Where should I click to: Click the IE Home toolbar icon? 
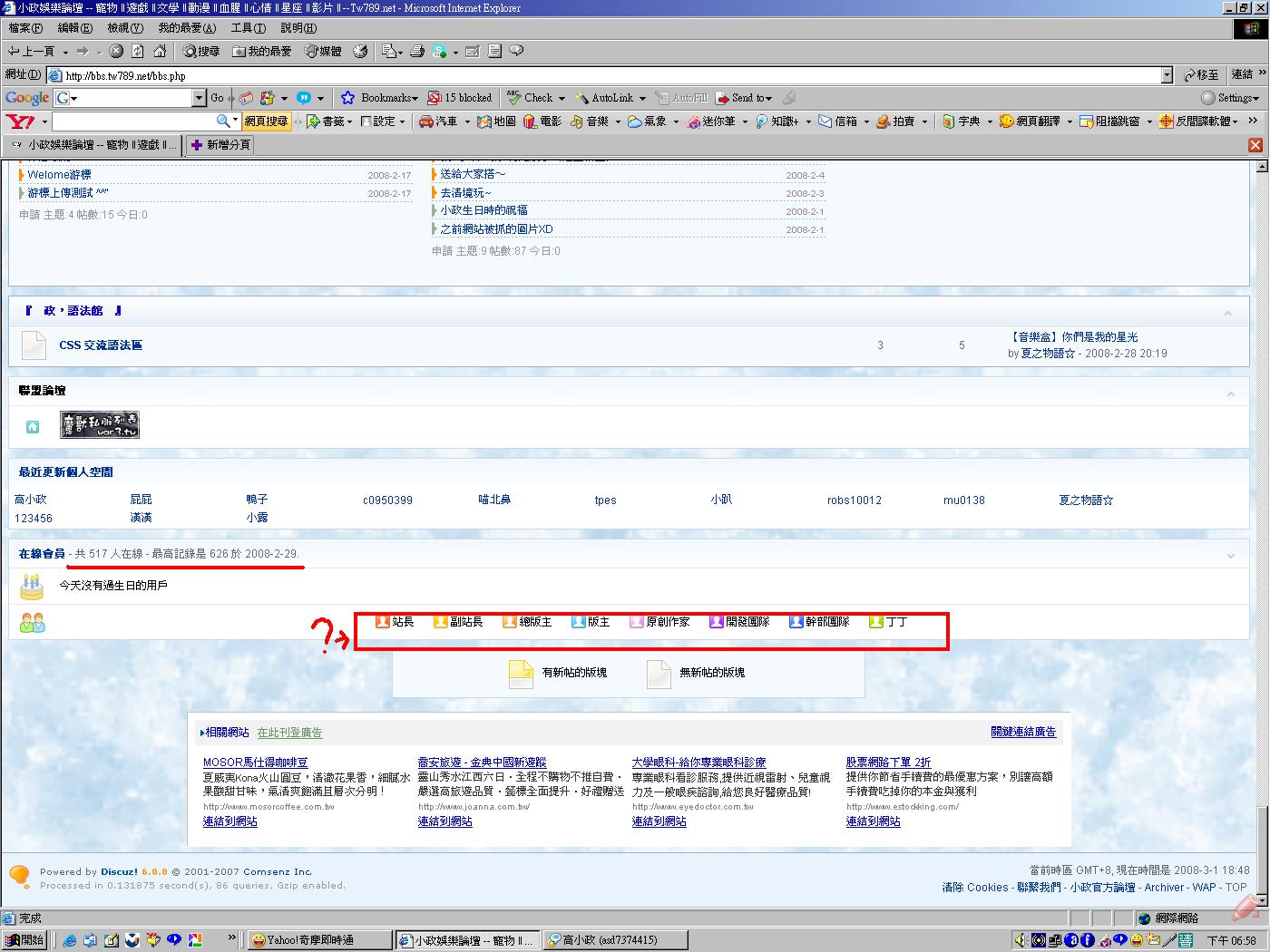point(160,52)
